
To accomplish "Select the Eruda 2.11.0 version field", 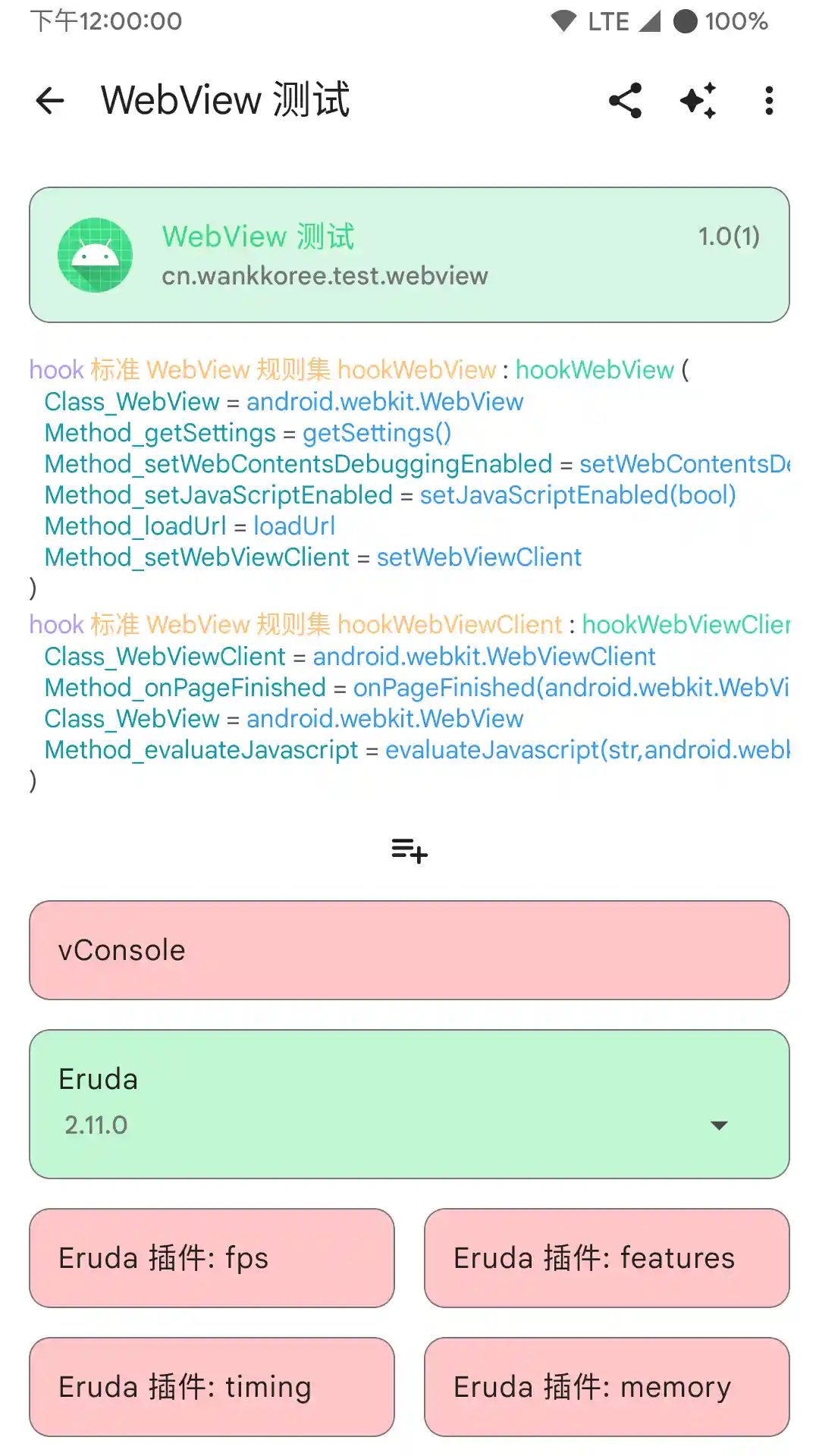I will coord(379,1125).
